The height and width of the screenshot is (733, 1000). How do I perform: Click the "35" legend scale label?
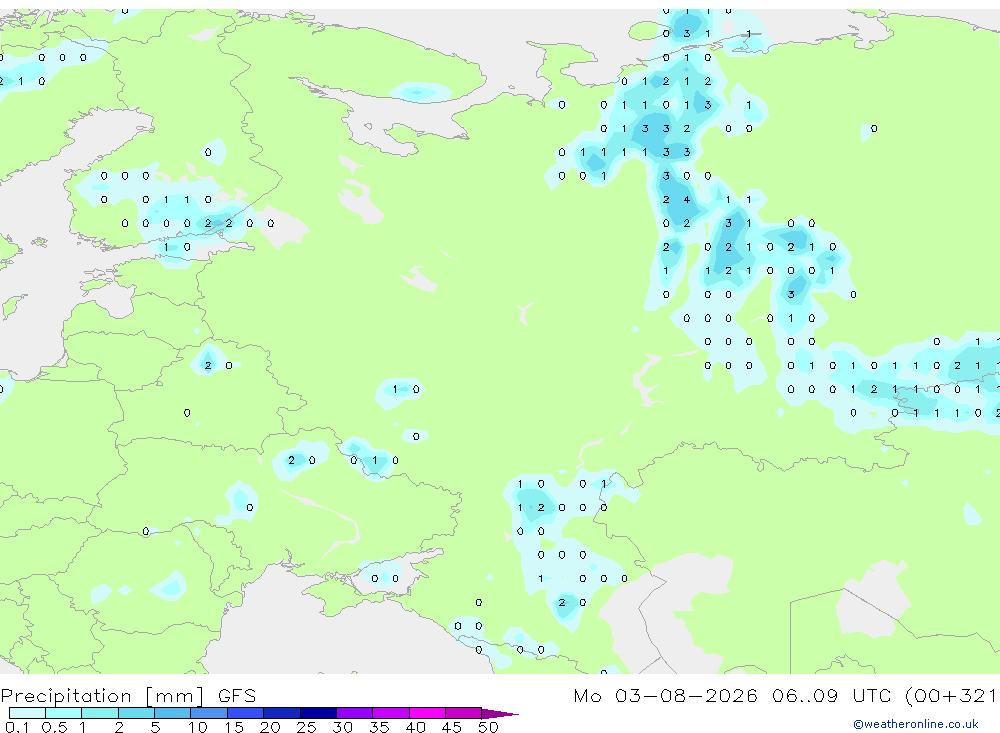(x=379, y=727)
